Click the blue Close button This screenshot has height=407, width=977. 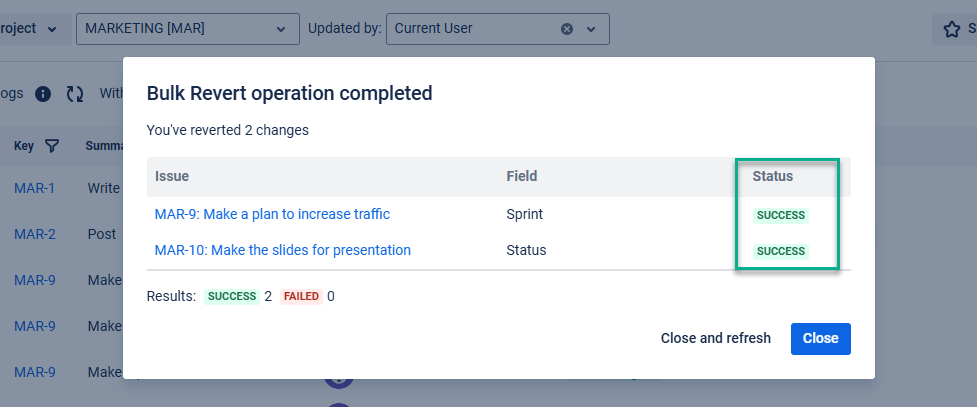coord(820,338)
